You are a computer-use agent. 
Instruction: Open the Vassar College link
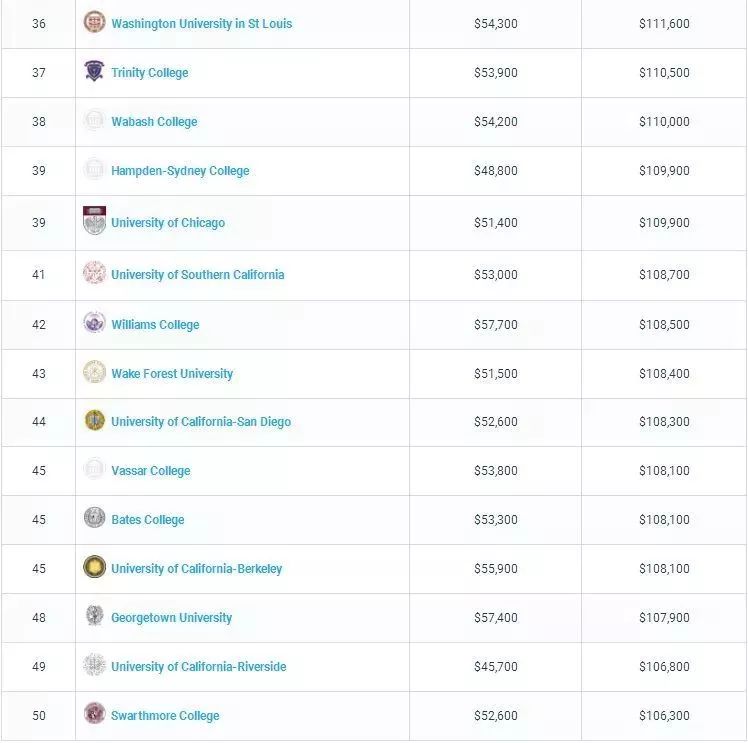coord(150,471)
